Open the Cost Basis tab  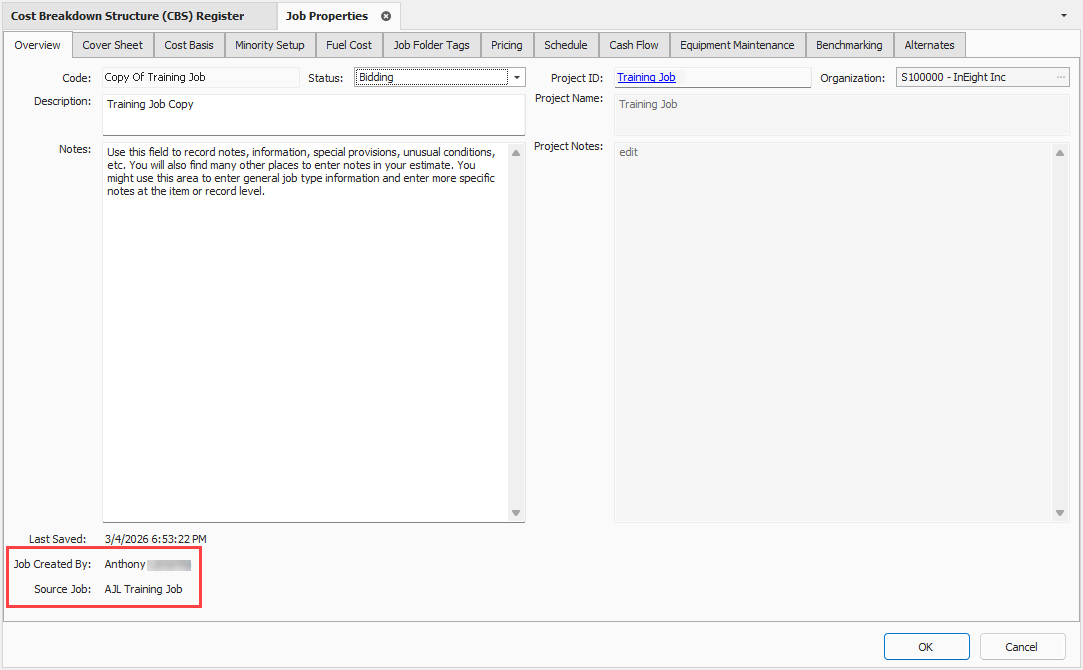[189, 45]
